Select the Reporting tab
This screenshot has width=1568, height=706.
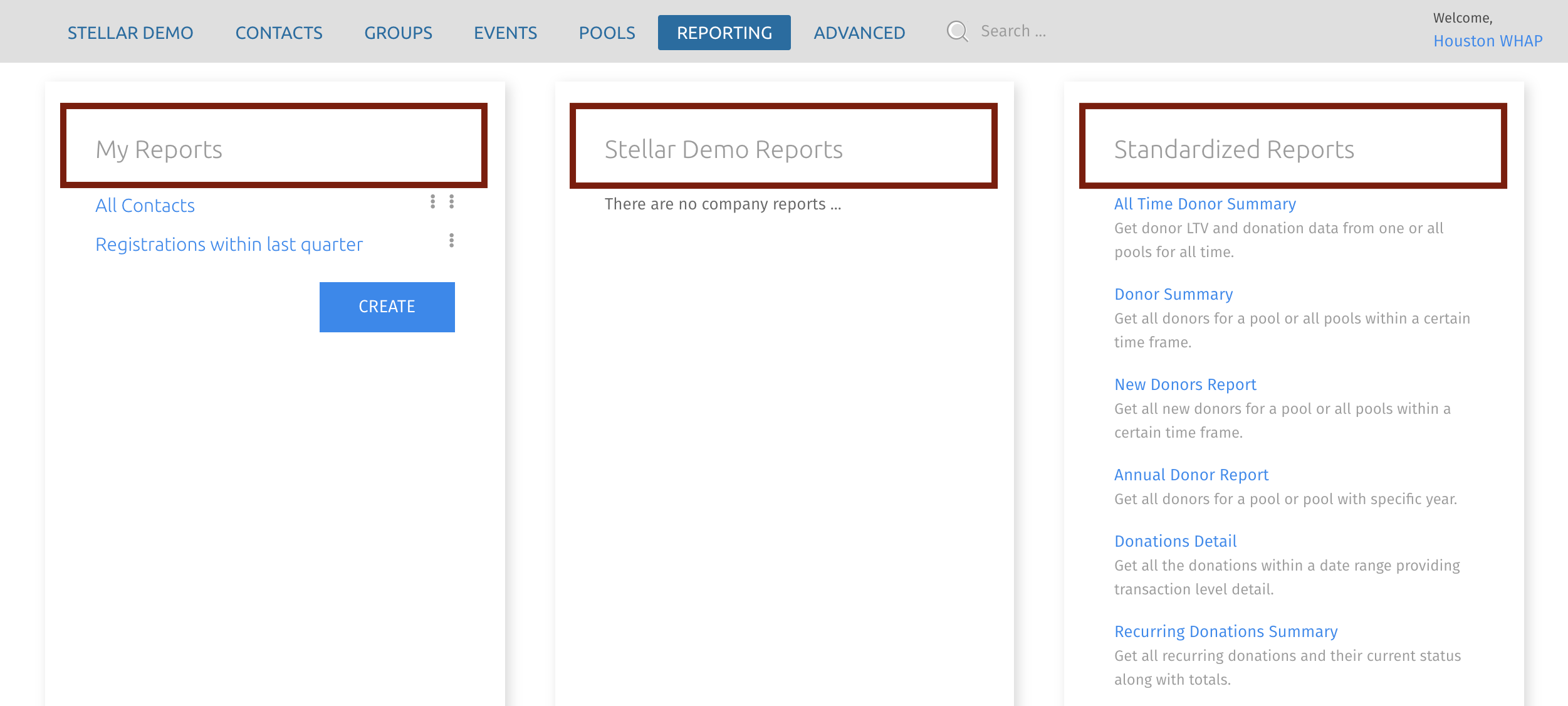(724, 33)
